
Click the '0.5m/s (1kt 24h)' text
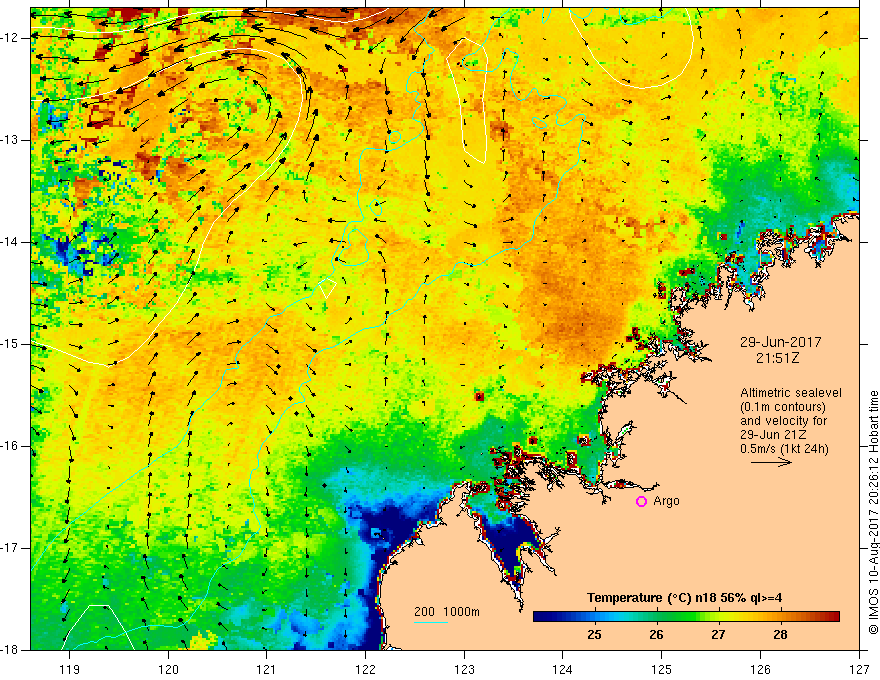[784, 449]
